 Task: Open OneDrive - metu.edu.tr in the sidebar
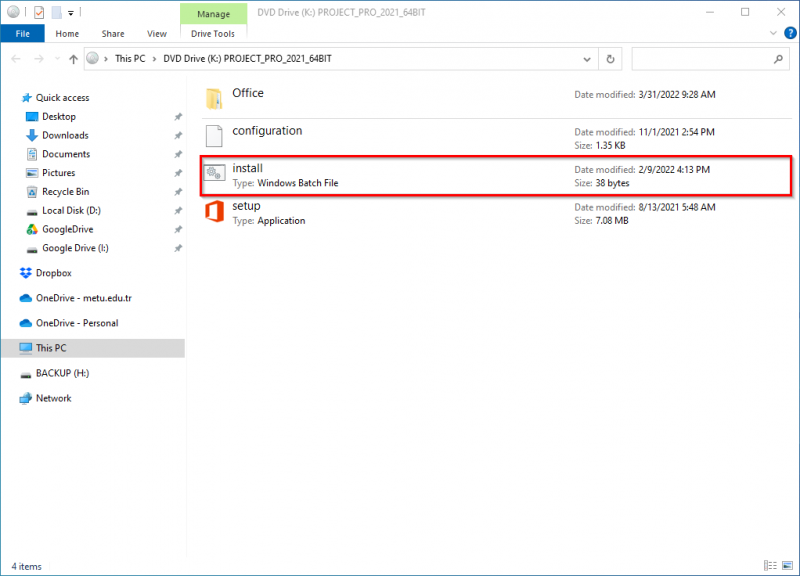[x=84, y=298]
